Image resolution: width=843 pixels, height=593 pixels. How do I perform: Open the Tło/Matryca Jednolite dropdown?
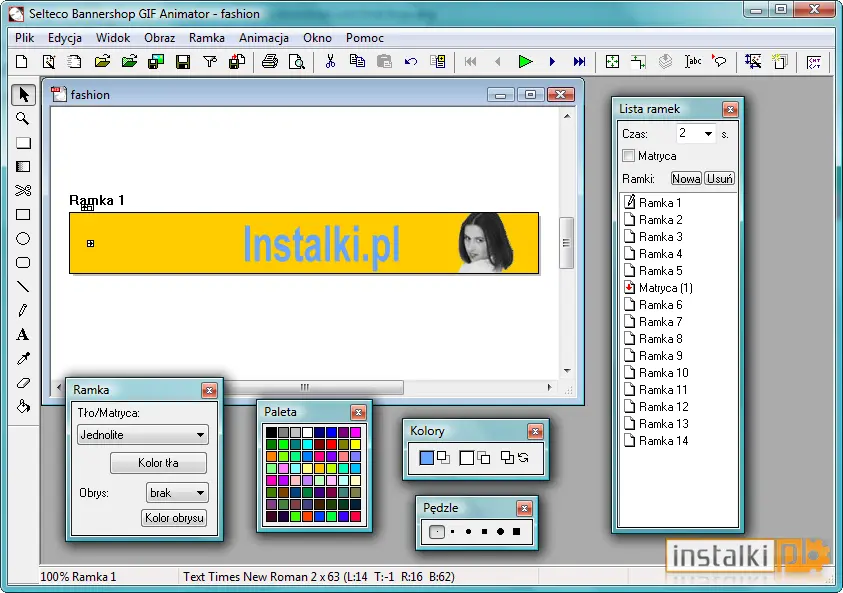click(142, 434)
